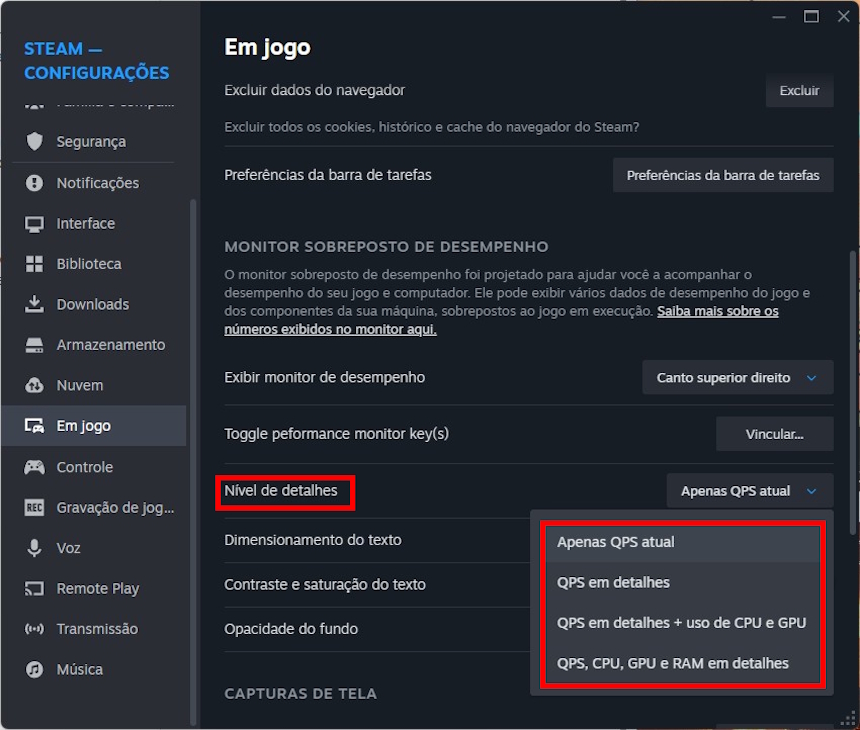Open the Canto superior direito position dropdown

point(737,377)
